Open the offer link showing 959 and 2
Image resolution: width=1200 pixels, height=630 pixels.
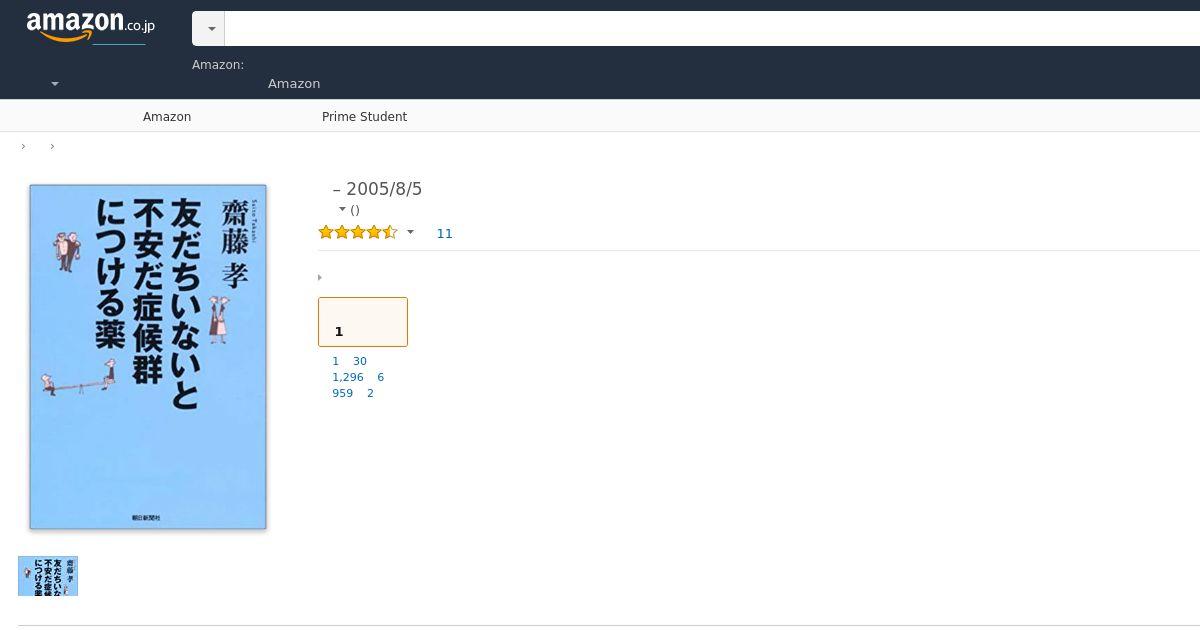click(353, 393)
